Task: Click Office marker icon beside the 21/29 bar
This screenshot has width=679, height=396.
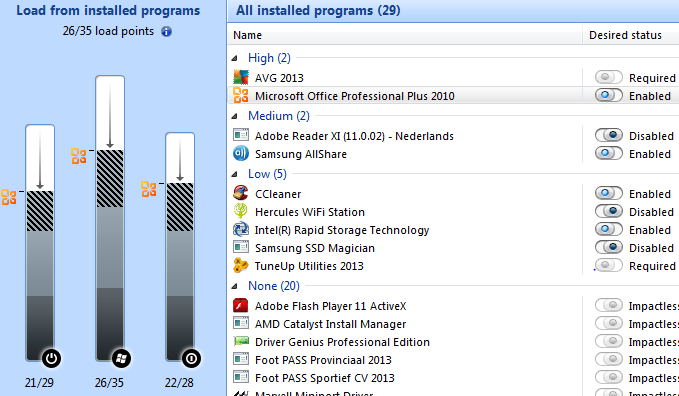Action: (x=9, y=197)
